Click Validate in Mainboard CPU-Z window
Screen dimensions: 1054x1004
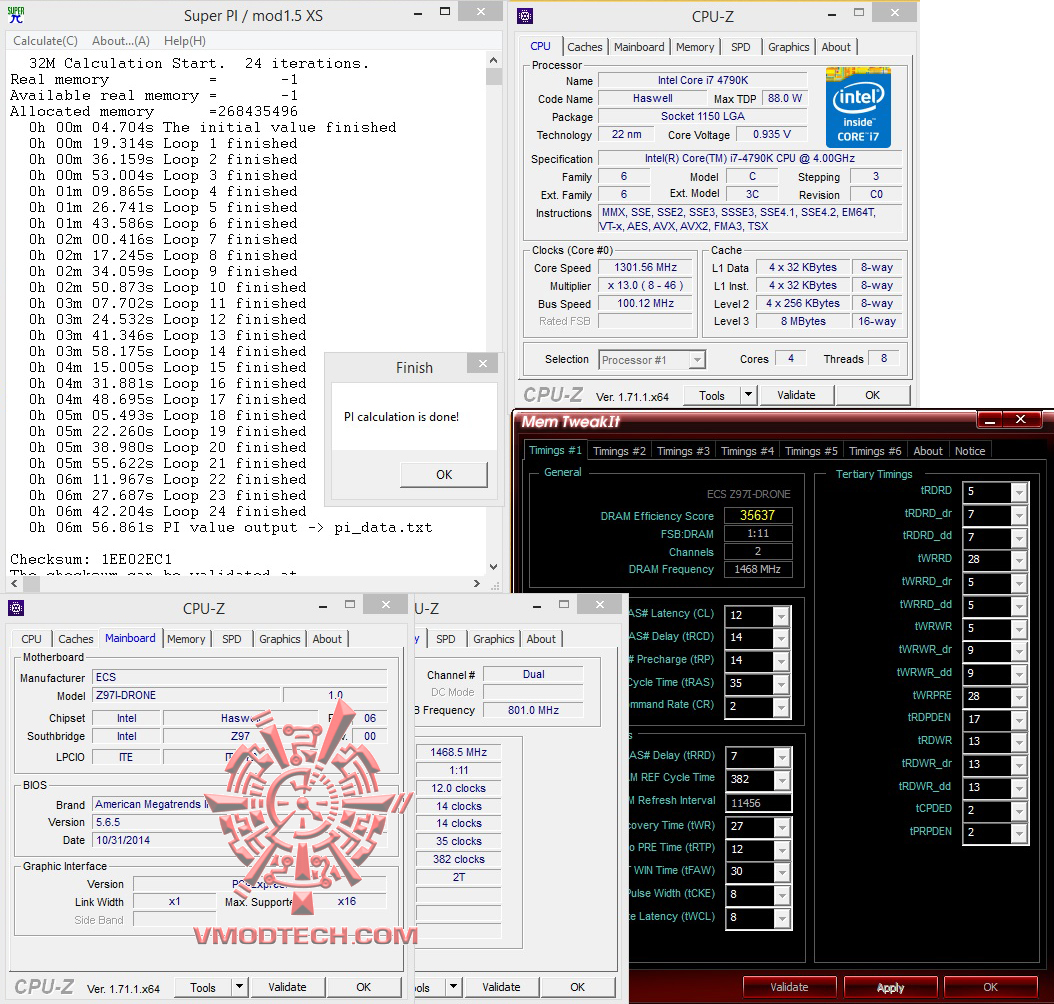coord(287,987)
